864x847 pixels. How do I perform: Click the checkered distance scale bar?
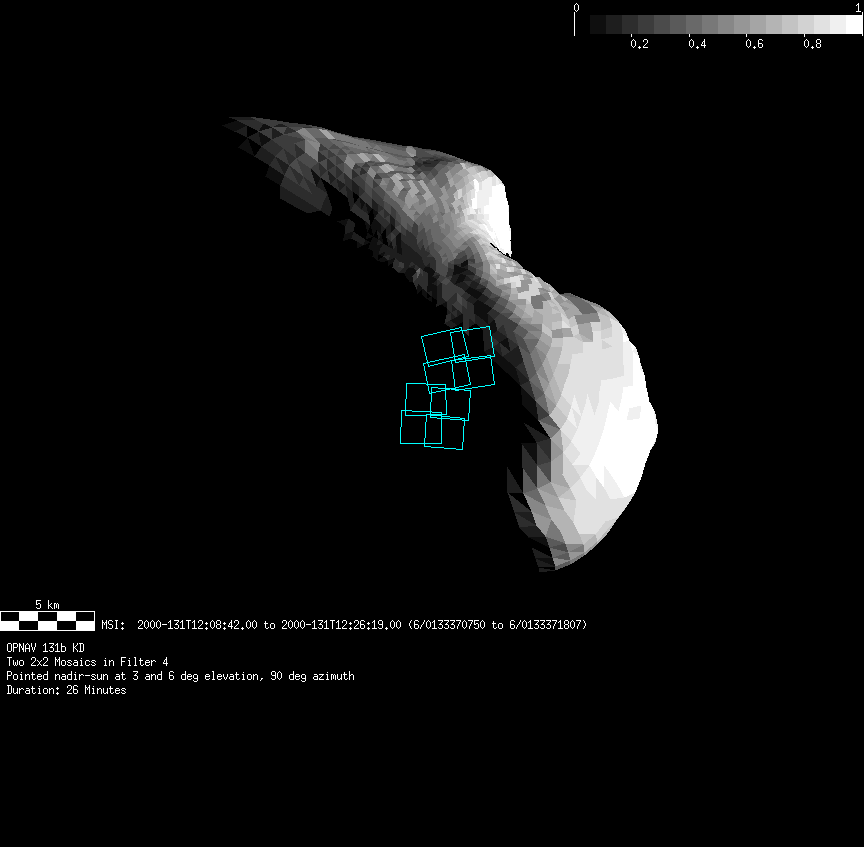click(47, 620)
